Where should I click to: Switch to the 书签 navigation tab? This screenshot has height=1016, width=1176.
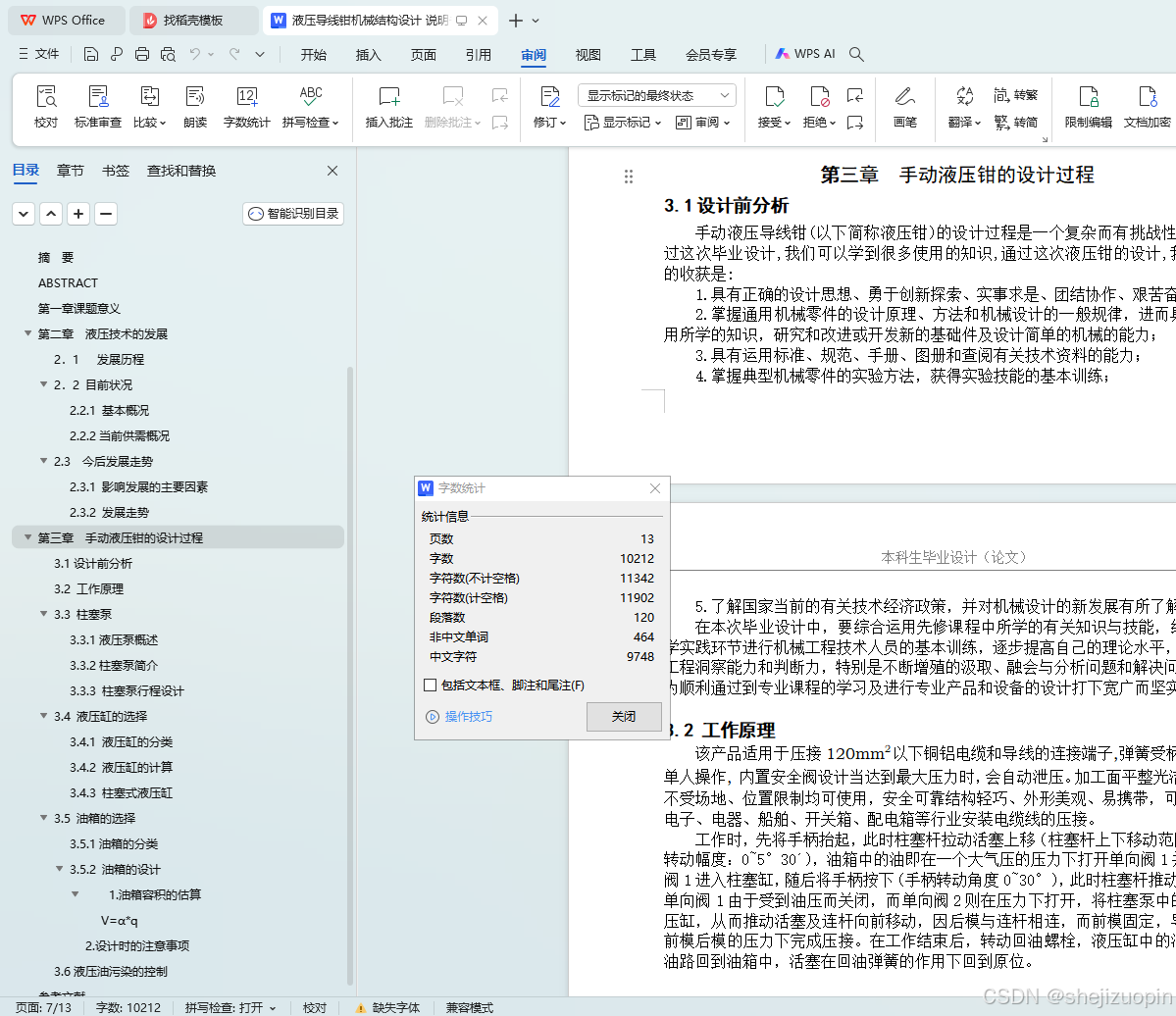point(116,171)
